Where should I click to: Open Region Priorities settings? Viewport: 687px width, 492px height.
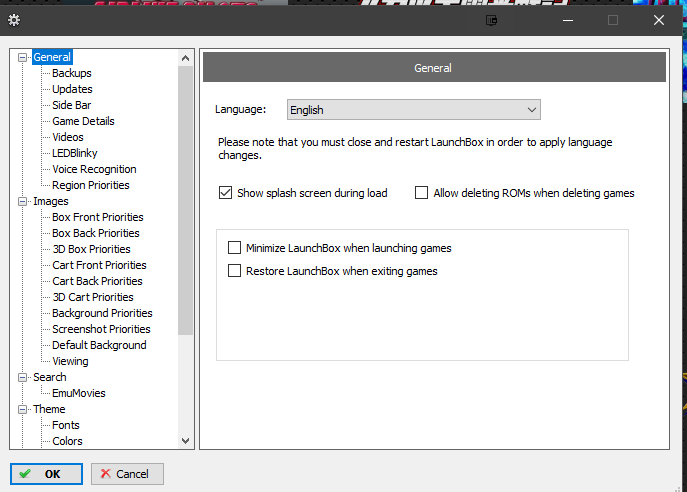click(x=91, y=185)
